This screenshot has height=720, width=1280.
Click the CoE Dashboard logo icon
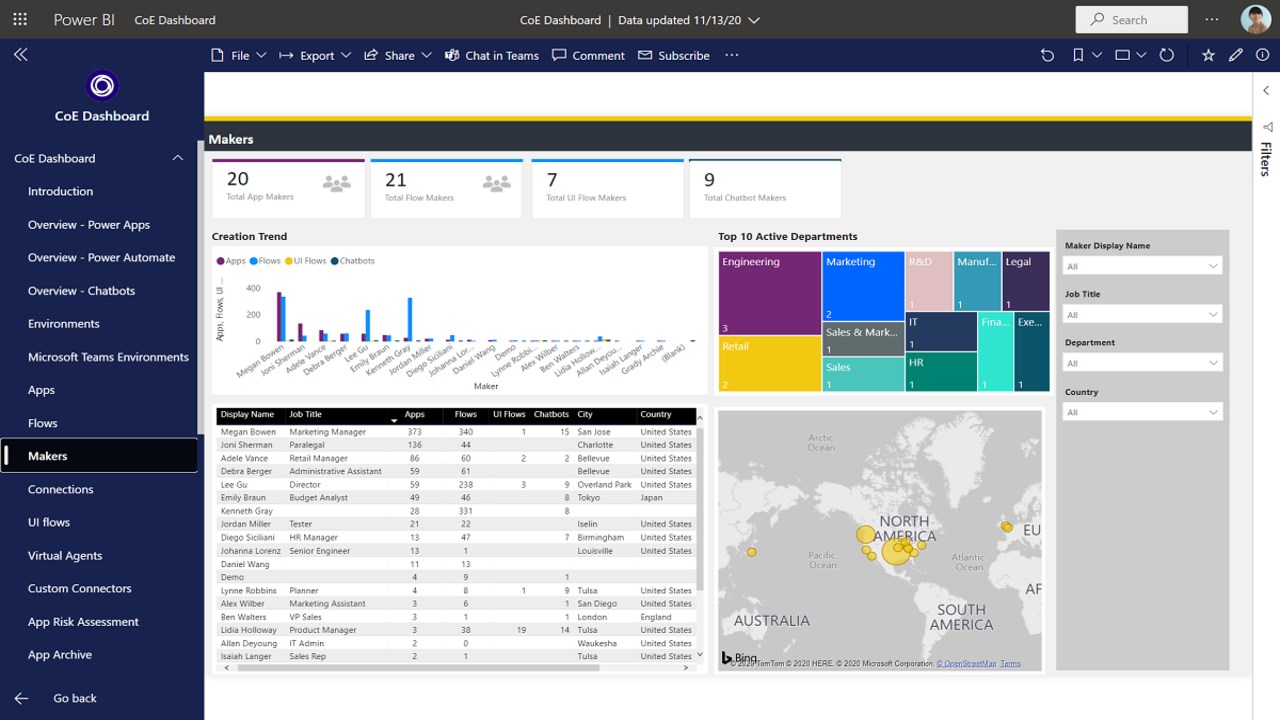click(102, 87)
